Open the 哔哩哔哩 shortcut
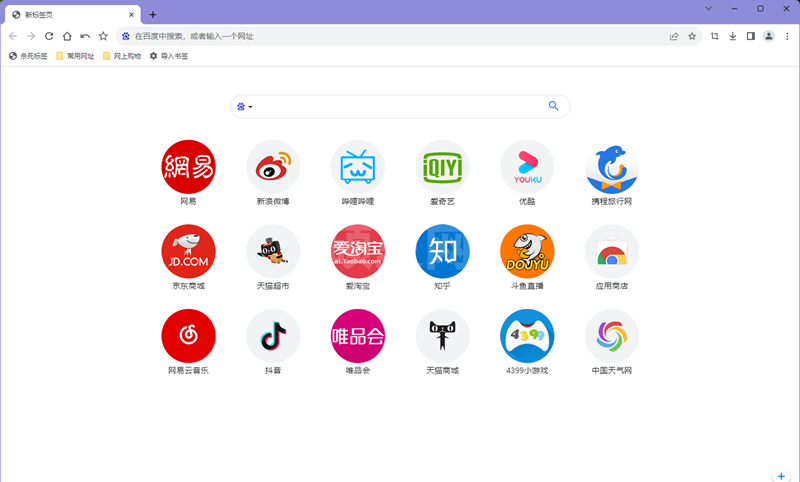 pos(358,167)
